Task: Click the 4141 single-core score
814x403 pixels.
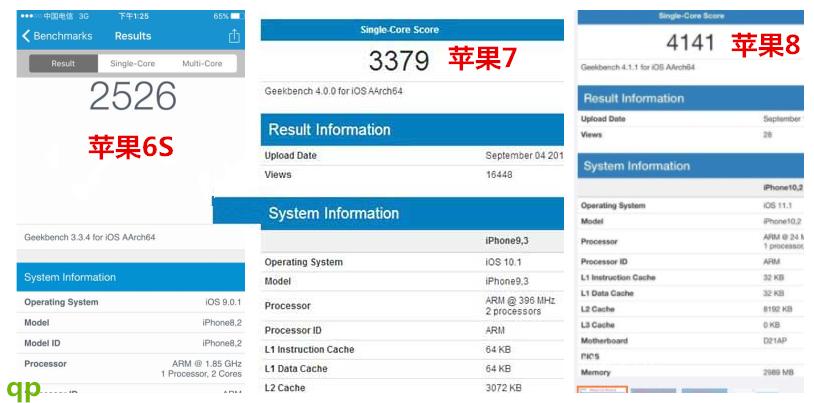Action: [x=690, y=43]
